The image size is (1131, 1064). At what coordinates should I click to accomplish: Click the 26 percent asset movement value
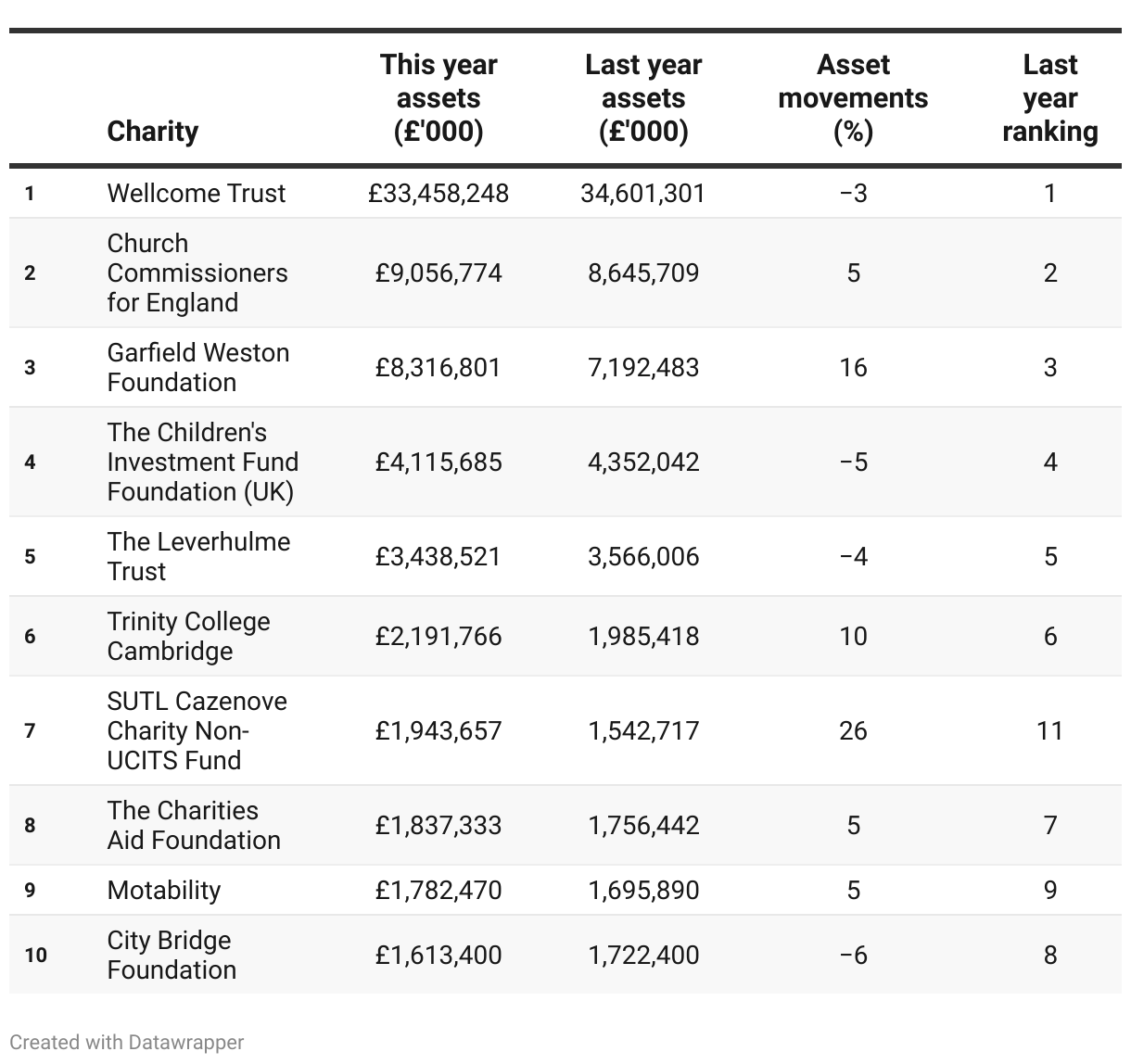click(x=853, y=730)
